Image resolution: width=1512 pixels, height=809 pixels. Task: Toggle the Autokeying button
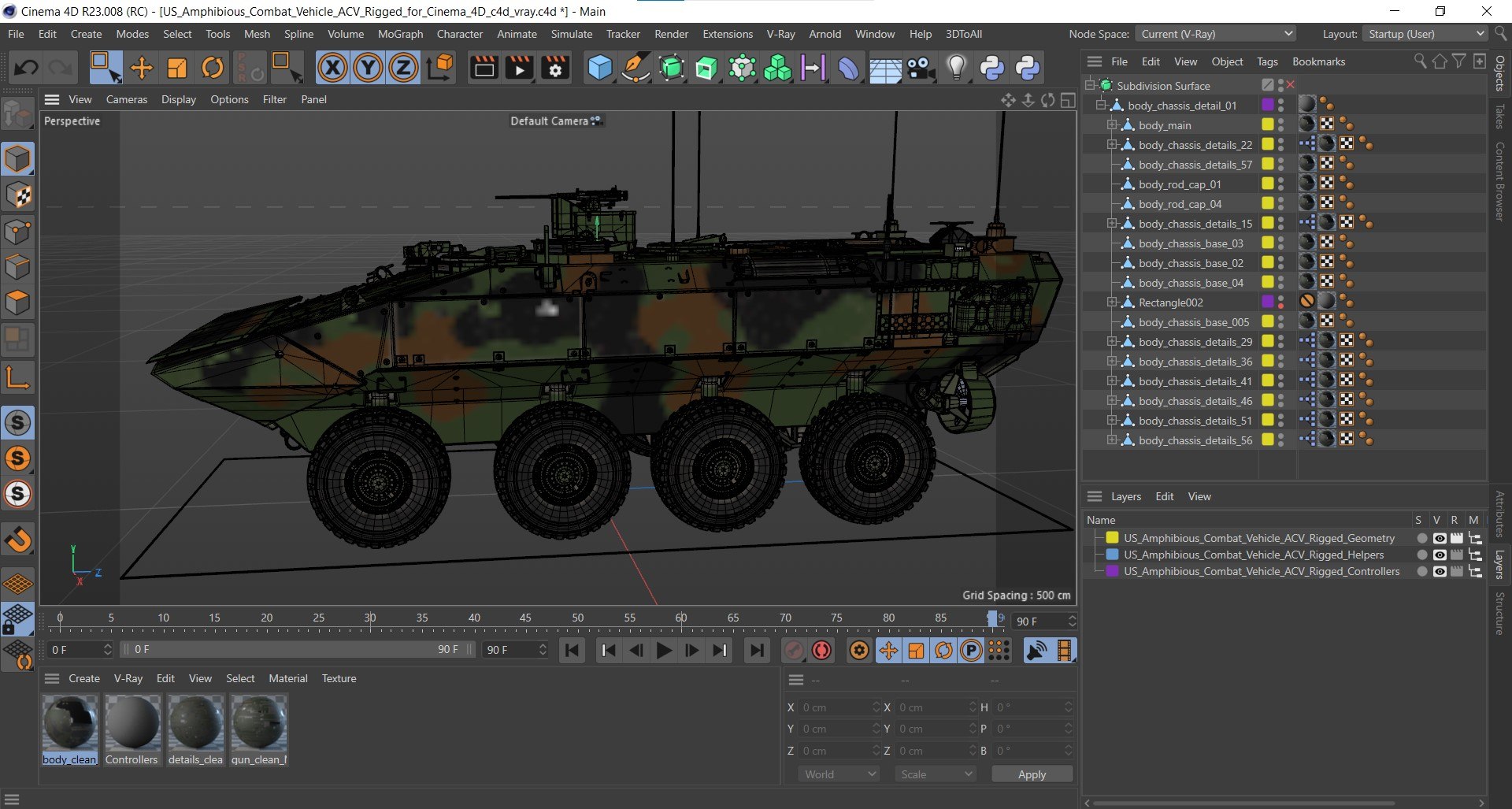click(821, 650)
